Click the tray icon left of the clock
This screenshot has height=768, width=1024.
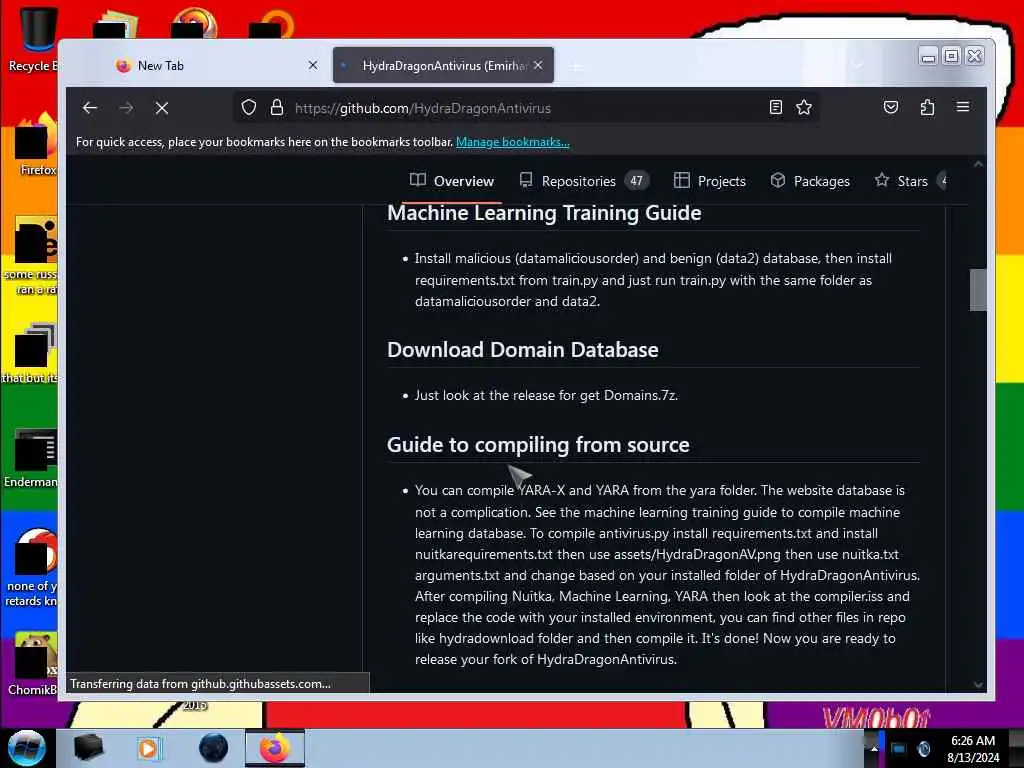click(x=923, y=749)
